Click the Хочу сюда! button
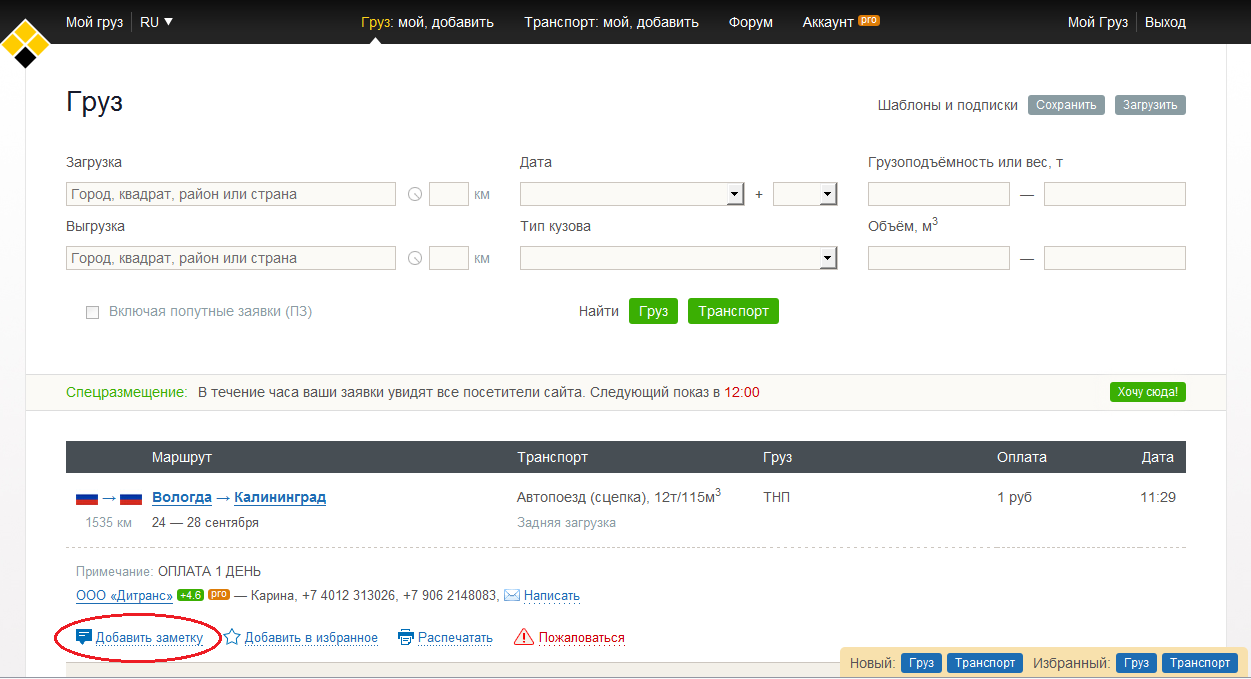This screenshot has width=1251, height=679. (1147, 392)
